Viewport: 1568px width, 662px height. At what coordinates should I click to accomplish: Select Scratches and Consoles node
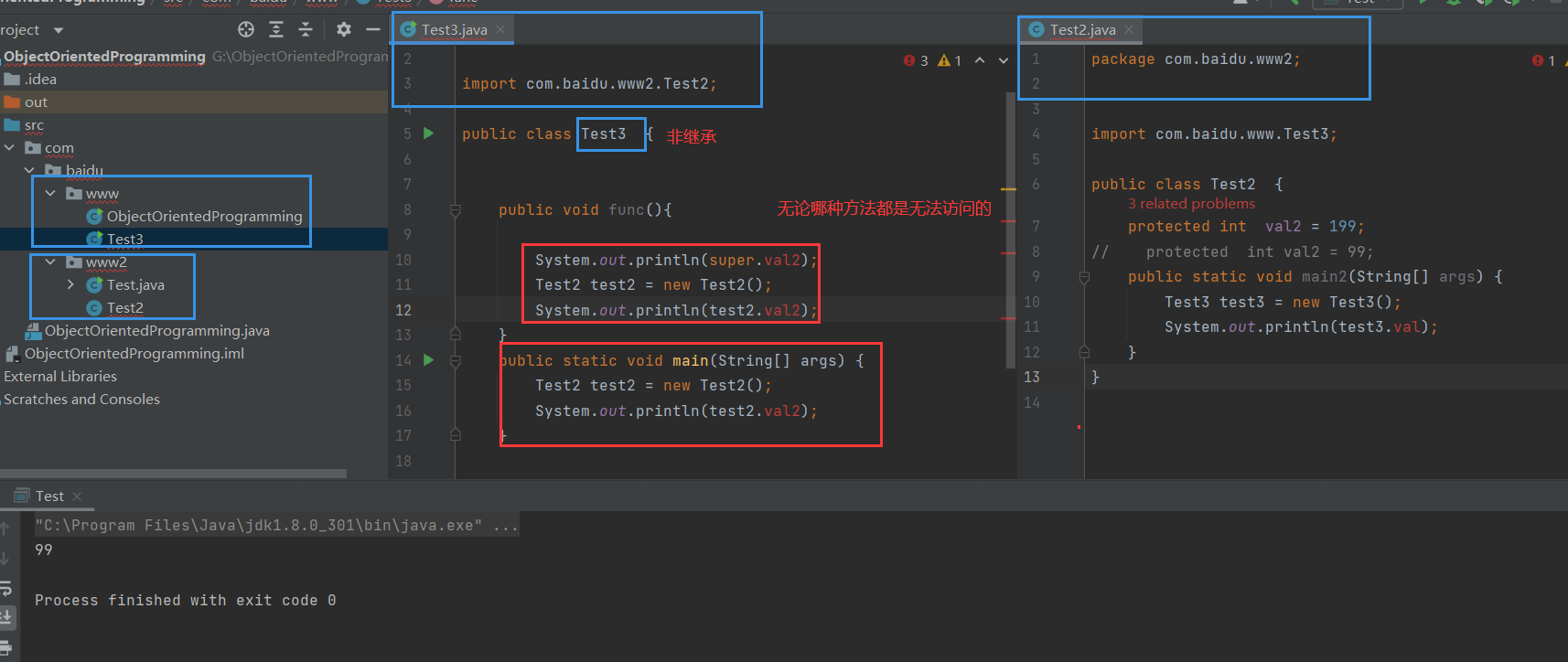pyautogui.click(x=81, y=399)
